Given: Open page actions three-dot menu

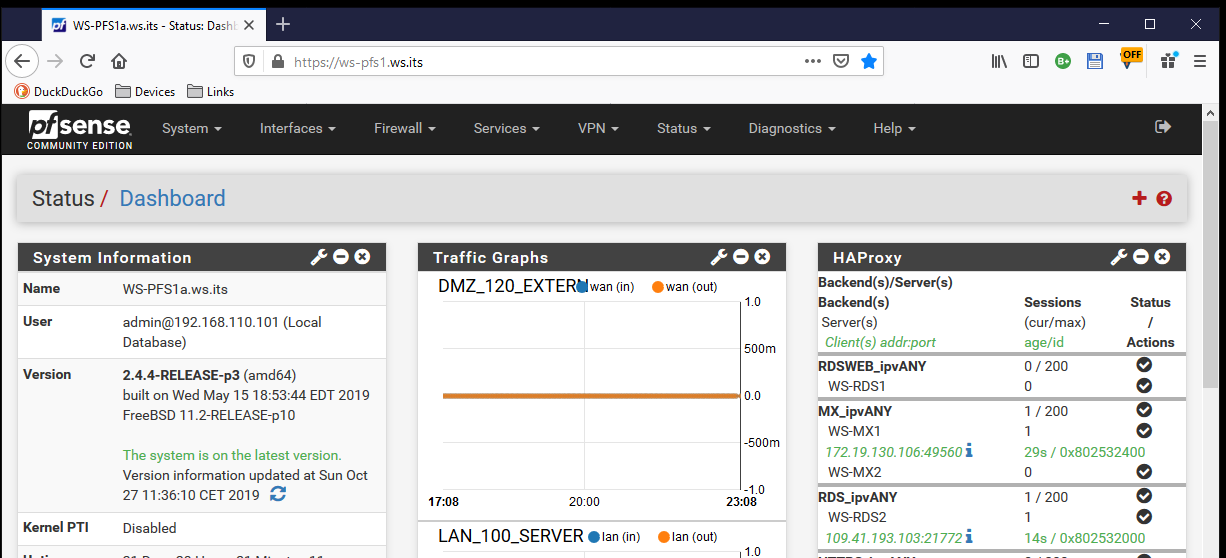Looking at the screenshot, I should 813,61.
